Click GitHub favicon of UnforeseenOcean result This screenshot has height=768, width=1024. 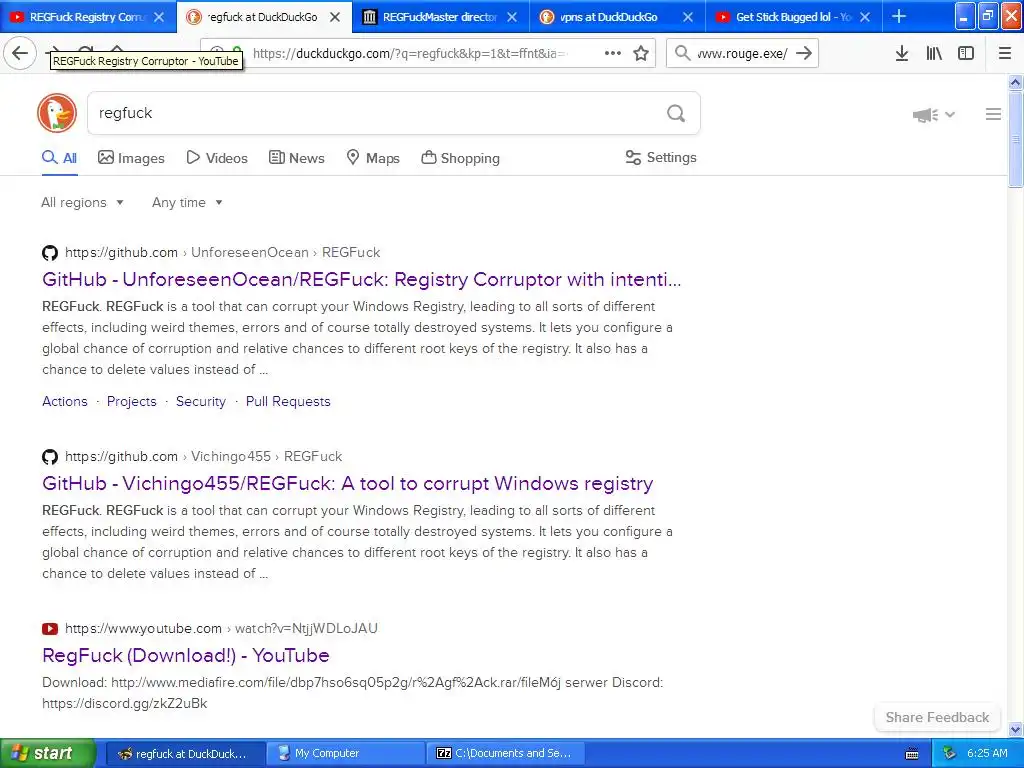click(x=50, y=253)
